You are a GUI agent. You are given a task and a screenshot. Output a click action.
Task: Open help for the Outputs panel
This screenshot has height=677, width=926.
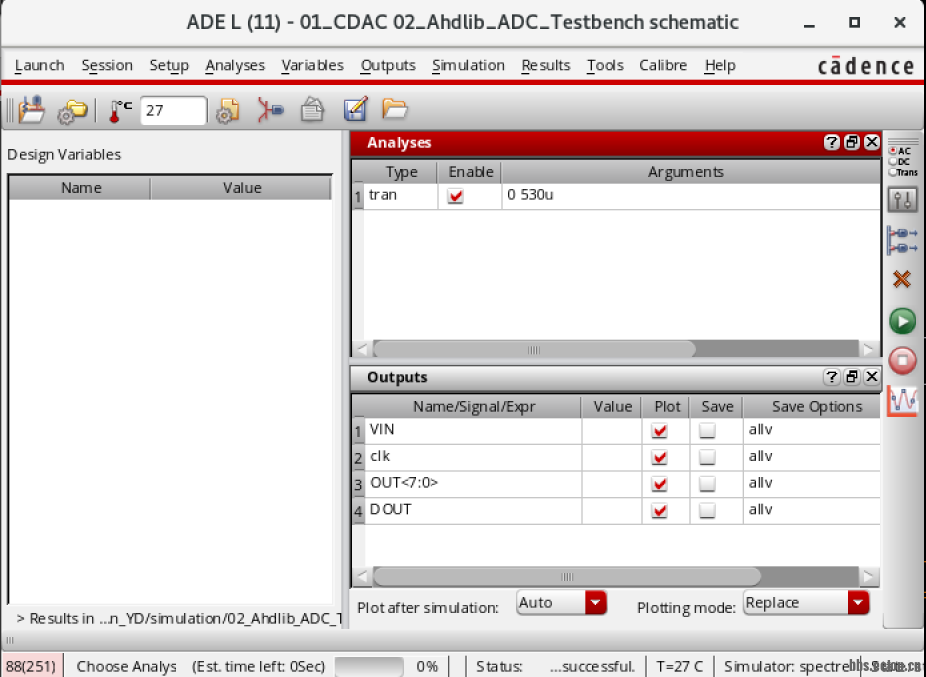(832, 377)
